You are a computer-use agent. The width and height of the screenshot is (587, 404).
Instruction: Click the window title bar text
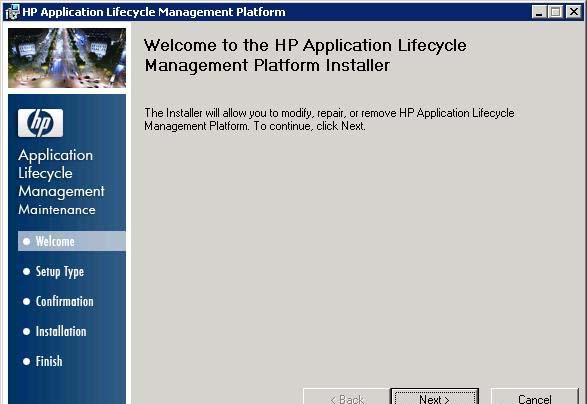[154, 12]
